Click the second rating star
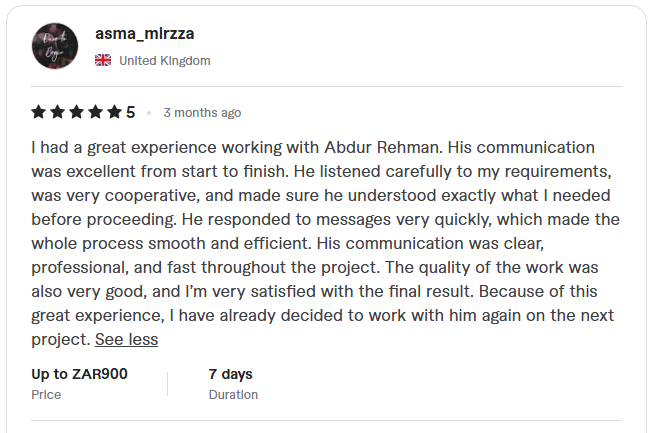 click(x=57, y=112)
